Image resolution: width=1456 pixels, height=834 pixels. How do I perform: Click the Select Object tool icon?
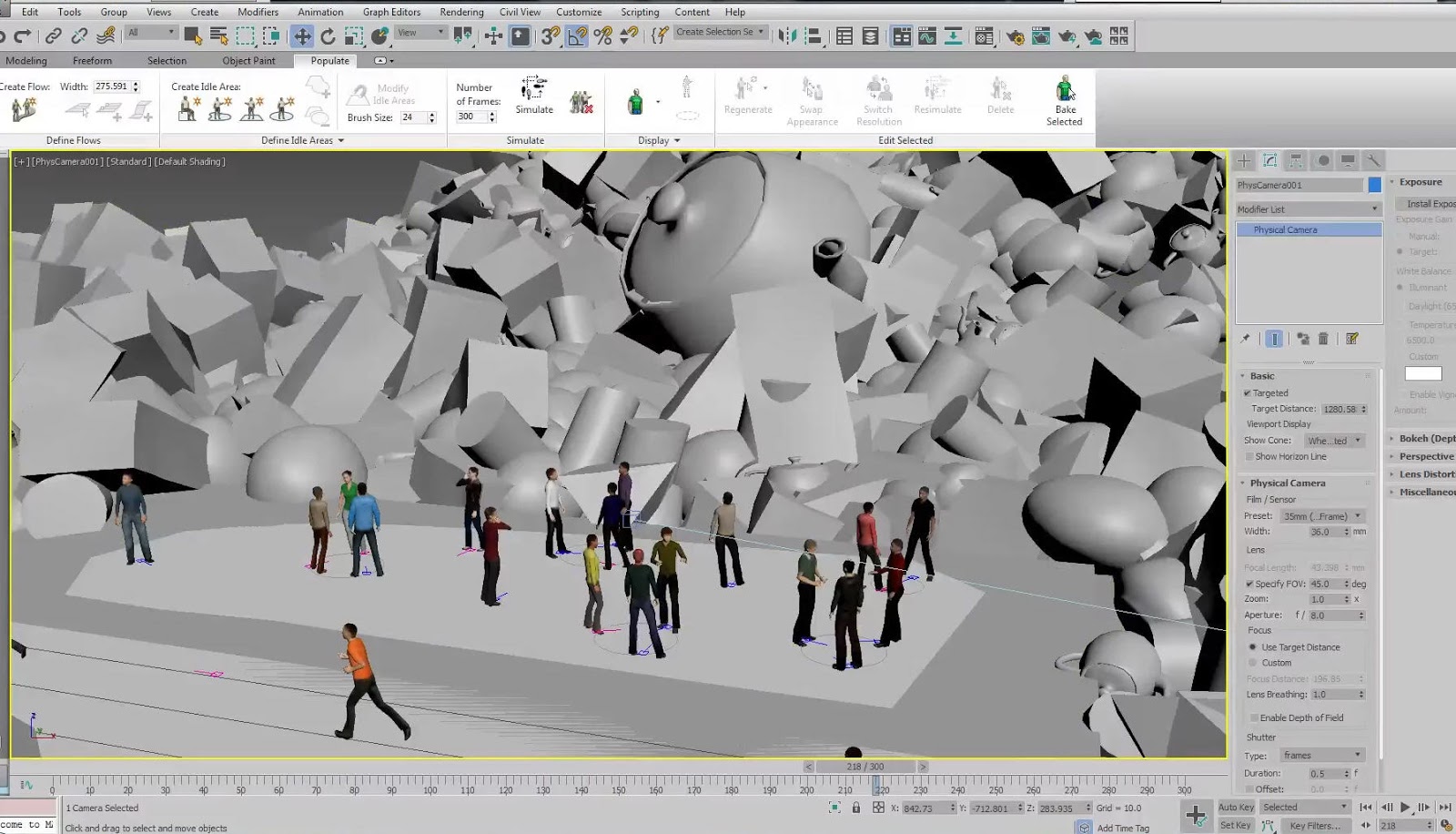pyautogui.click(x=192, y=36)
